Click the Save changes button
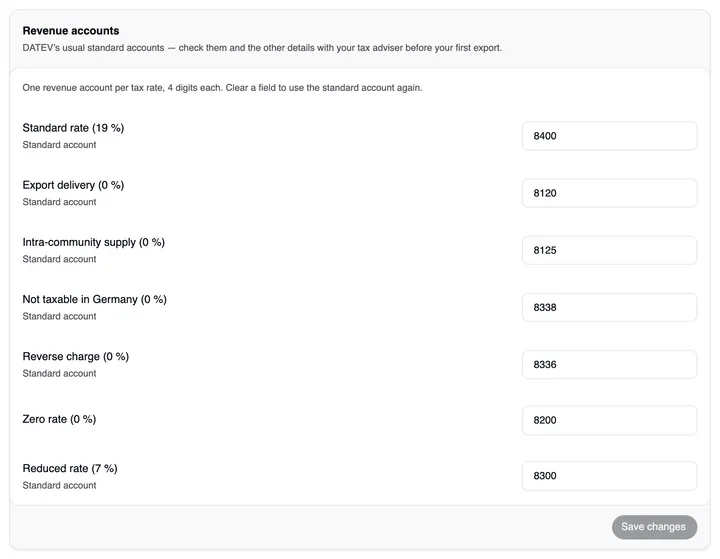The image size is (720, 559). pos(654,527)
